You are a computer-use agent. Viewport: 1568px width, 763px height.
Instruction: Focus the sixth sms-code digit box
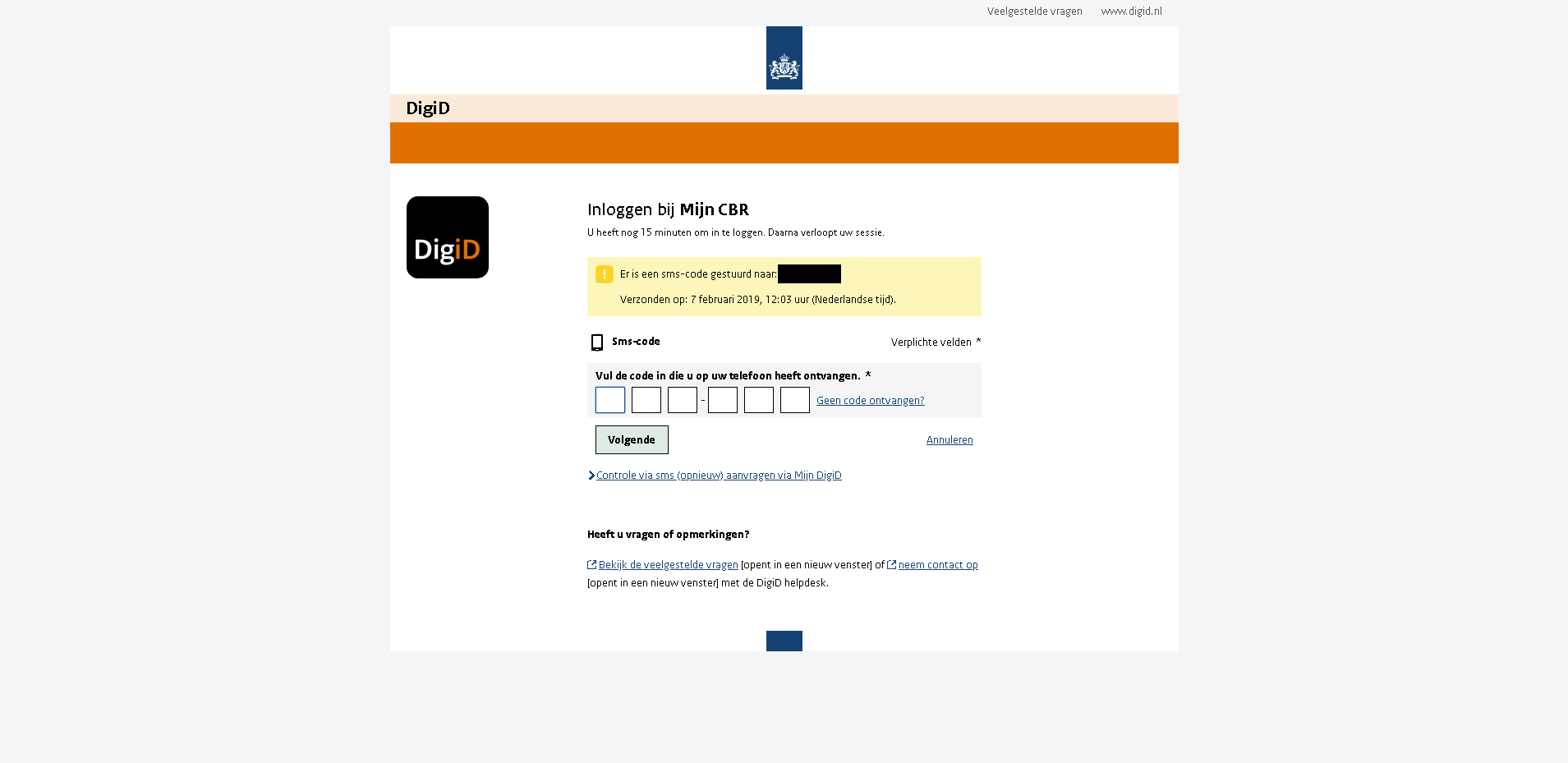[x=795, y=400]
